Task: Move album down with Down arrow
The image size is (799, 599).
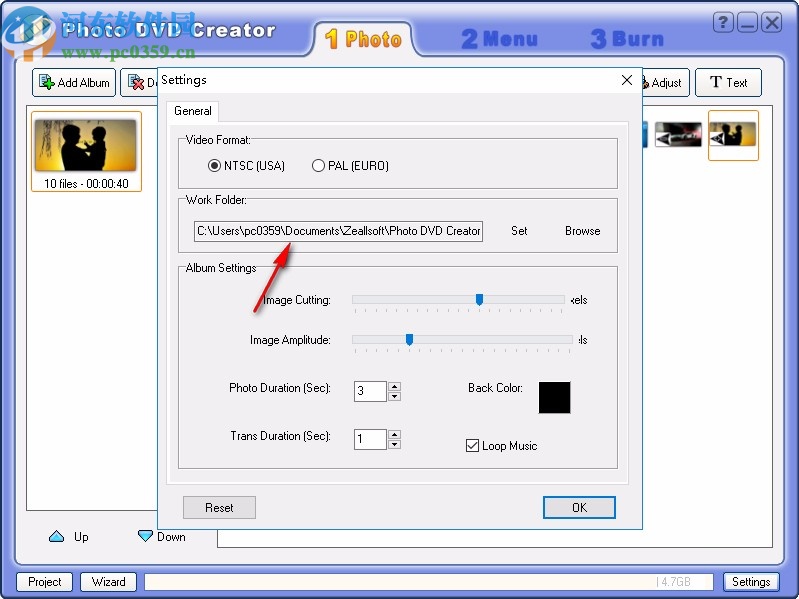Action: coord(162,537)
